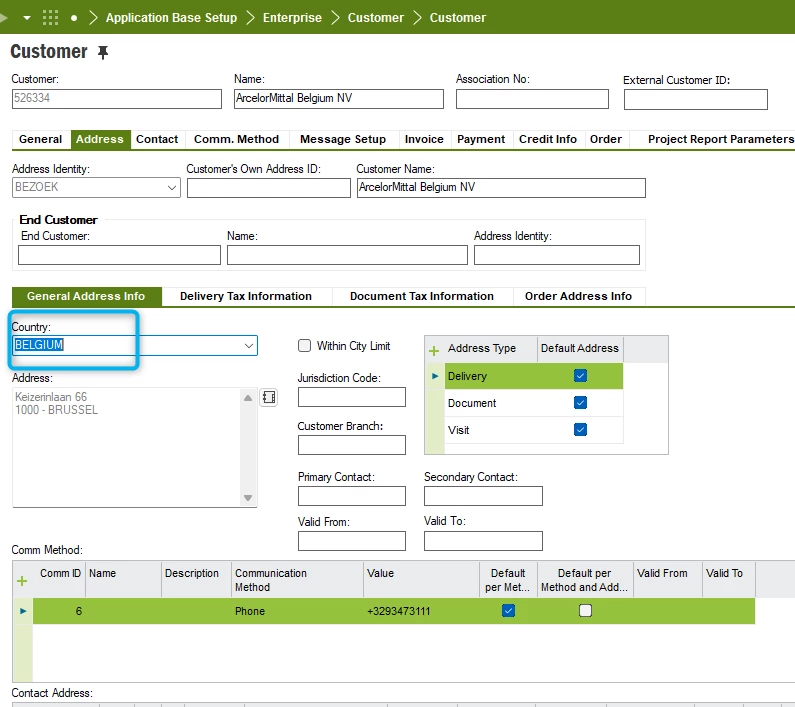795x707 pixels.
Task: Click the Name field ArcelorMittal Belgium NV
Action: (339, 99)
